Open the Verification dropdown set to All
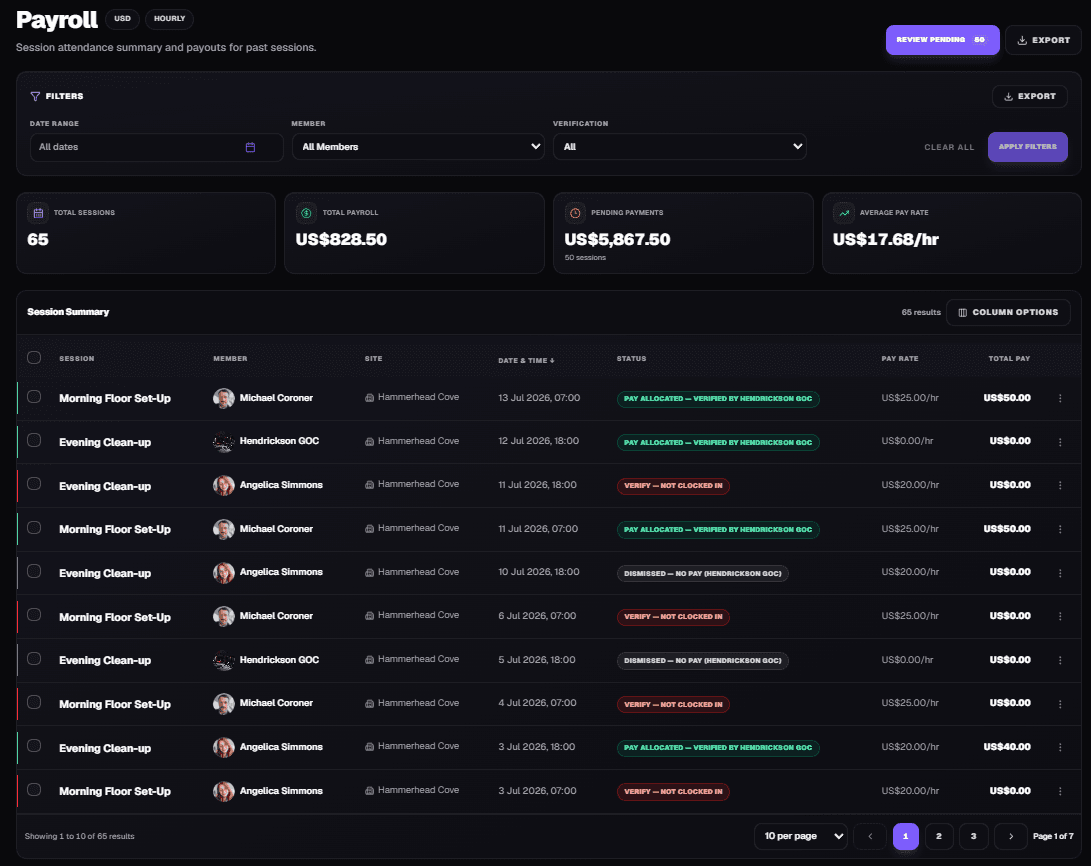 tap(680, 147)
